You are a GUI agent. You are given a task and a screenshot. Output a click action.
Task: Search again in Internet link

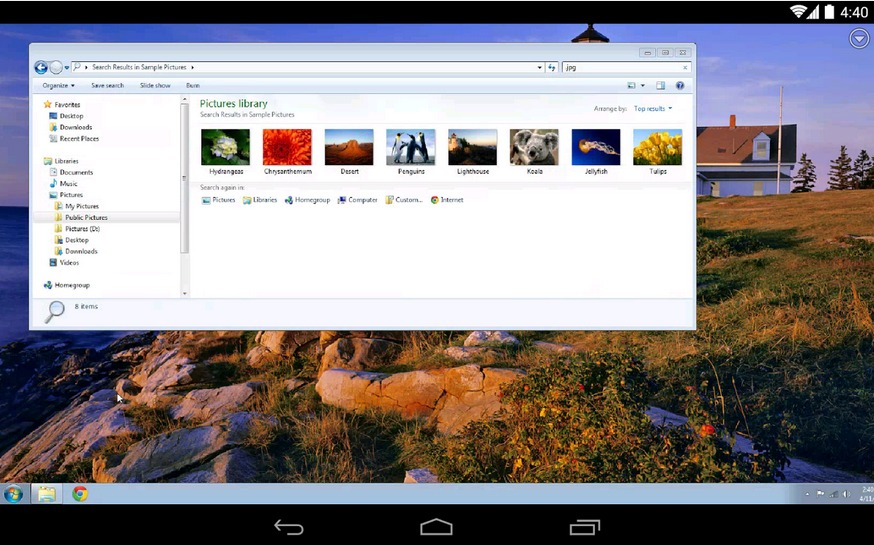click(447, 200)
